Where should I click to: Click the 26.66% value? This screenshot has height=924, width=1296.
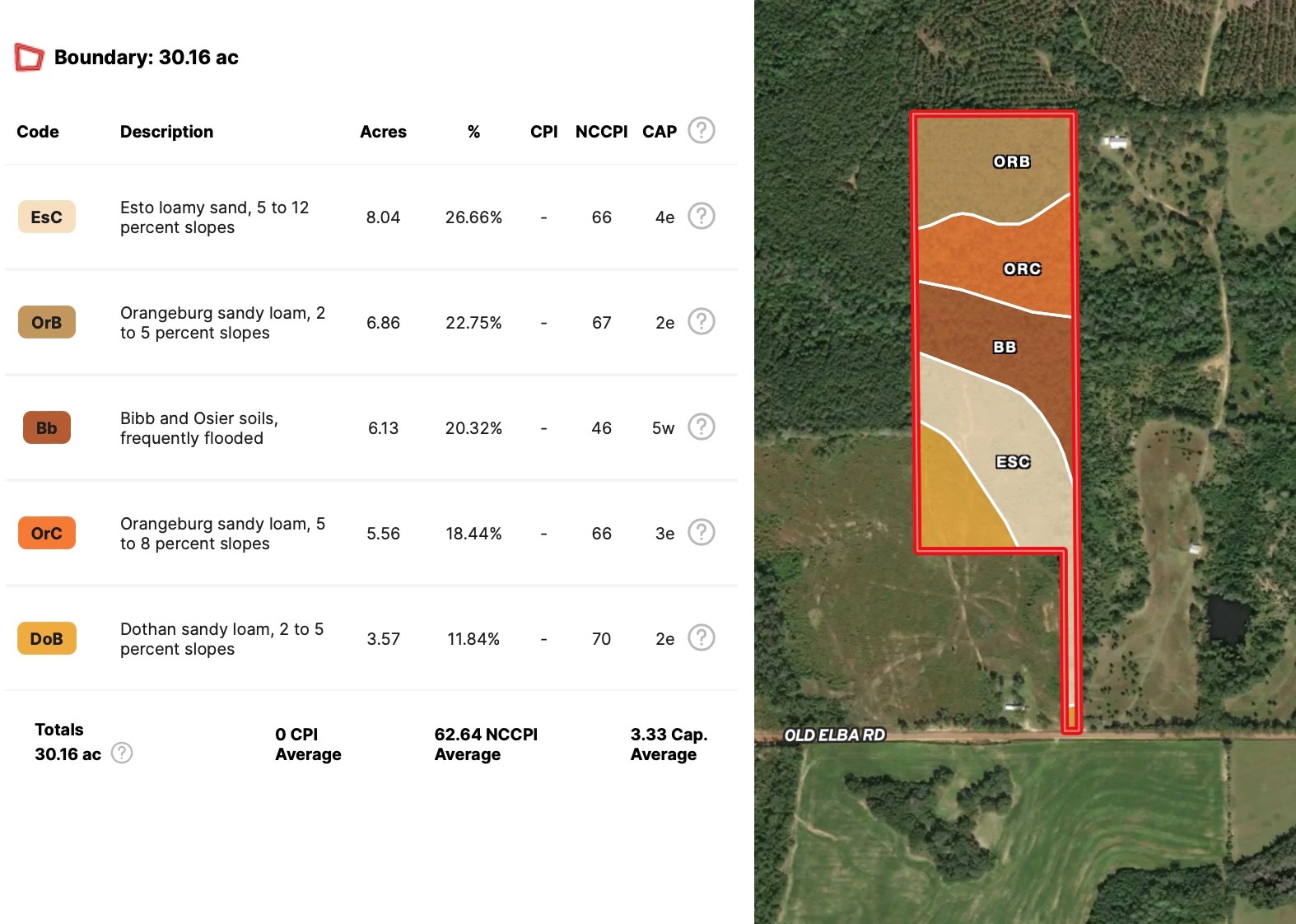[x=473, y=217]
